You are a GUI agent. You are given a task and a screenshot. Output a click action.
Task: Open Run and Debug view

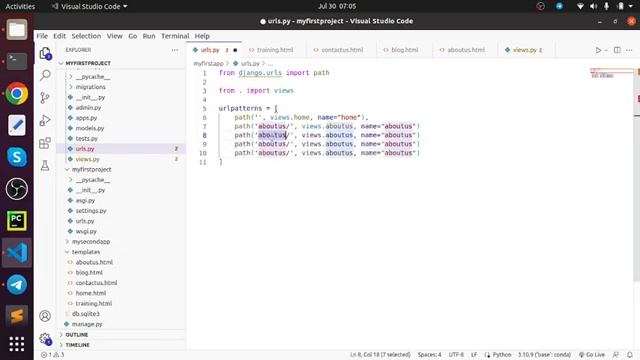click(45, 120)
